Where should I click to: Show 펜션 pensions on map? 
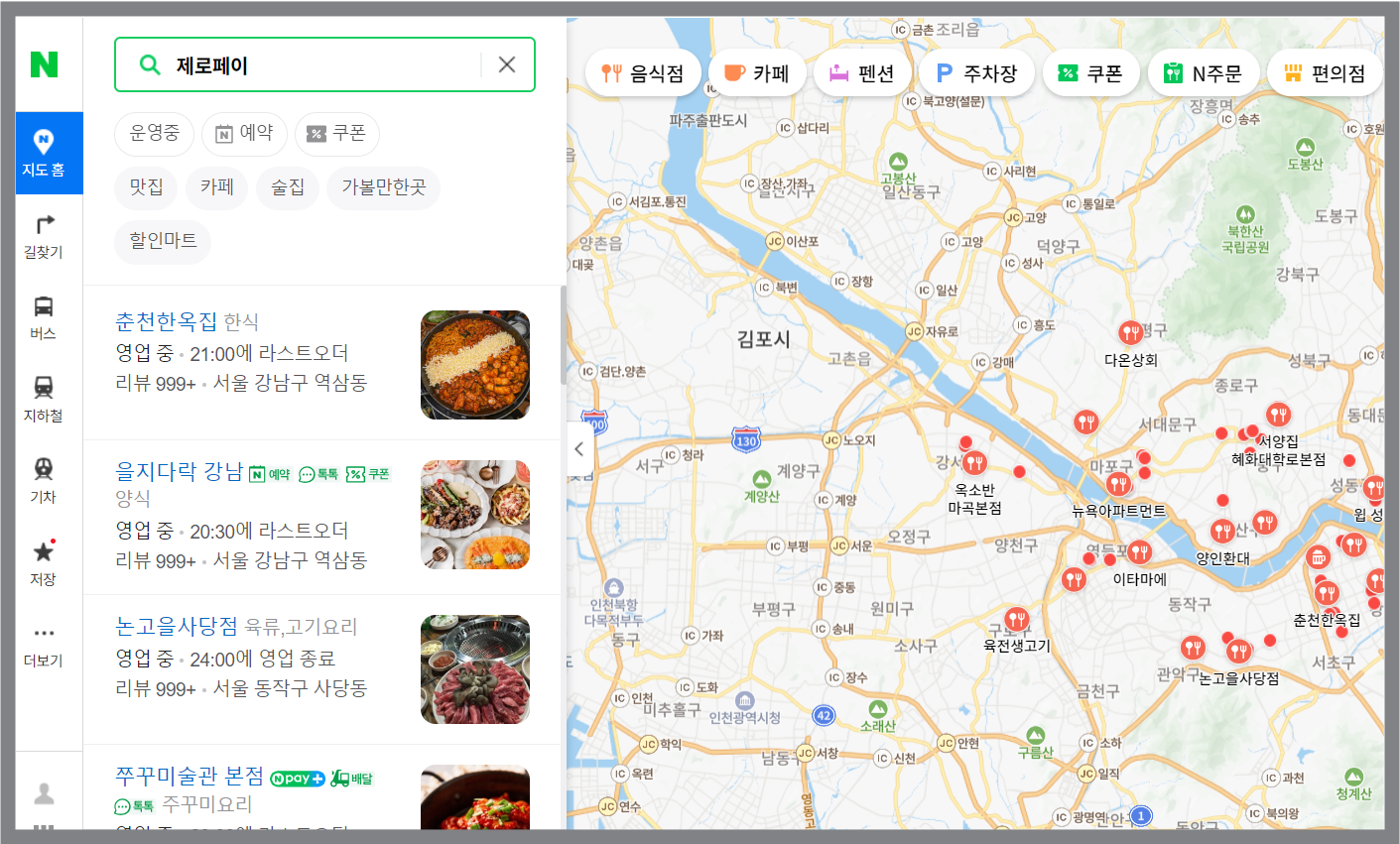tap(862, 73)
